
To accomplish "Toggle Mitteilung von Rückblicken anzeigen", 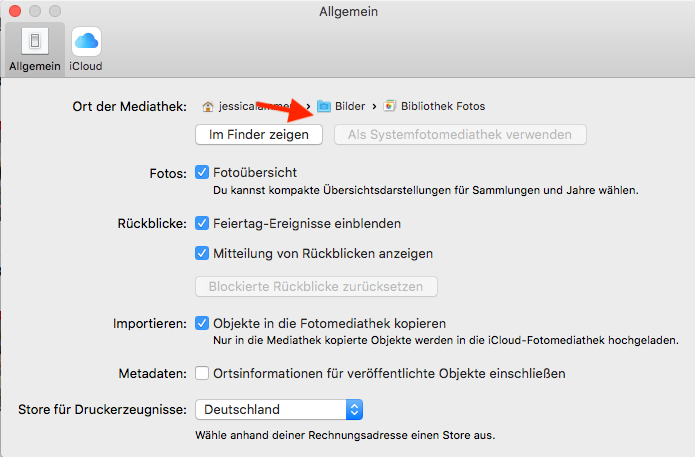I will tap(202, 253).
